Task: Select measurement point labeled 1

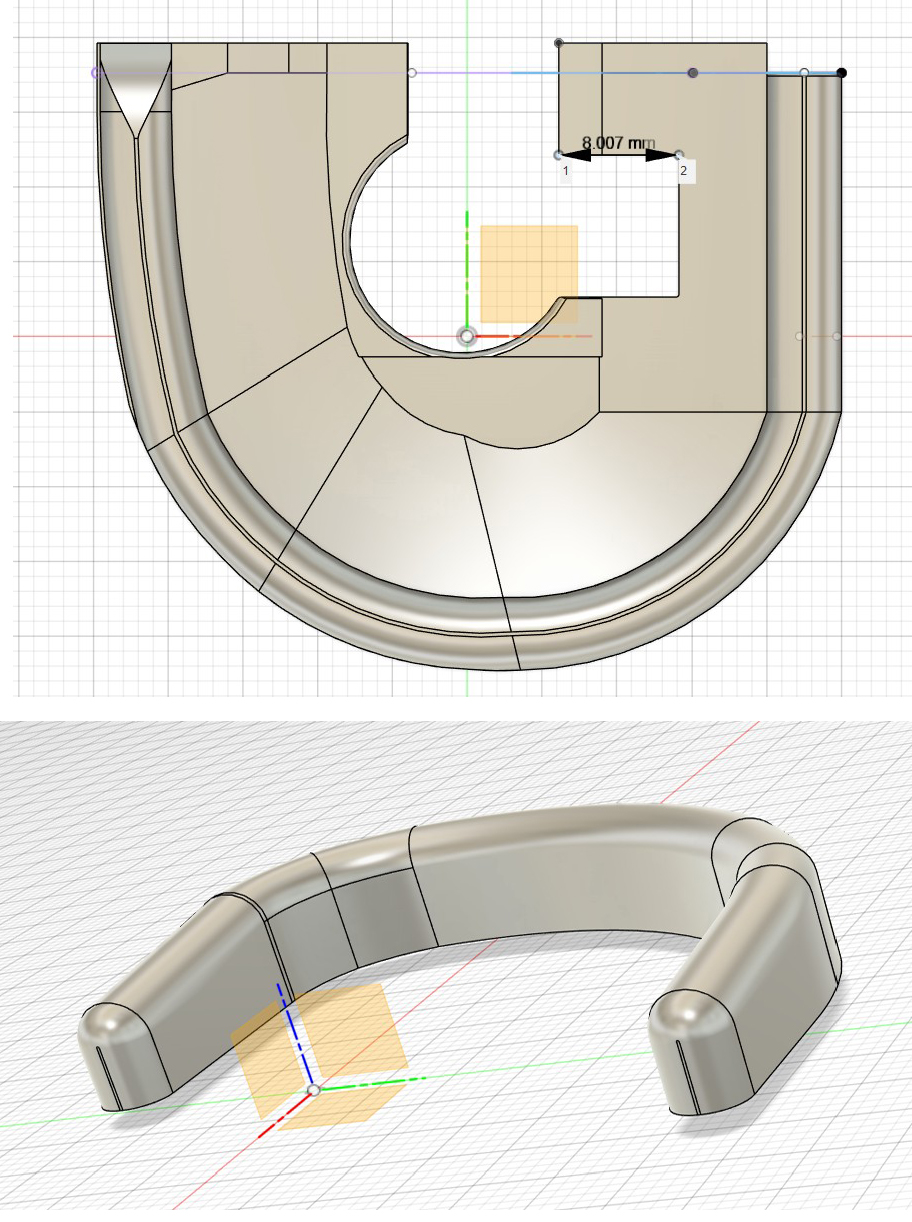Action: point(558,155)
